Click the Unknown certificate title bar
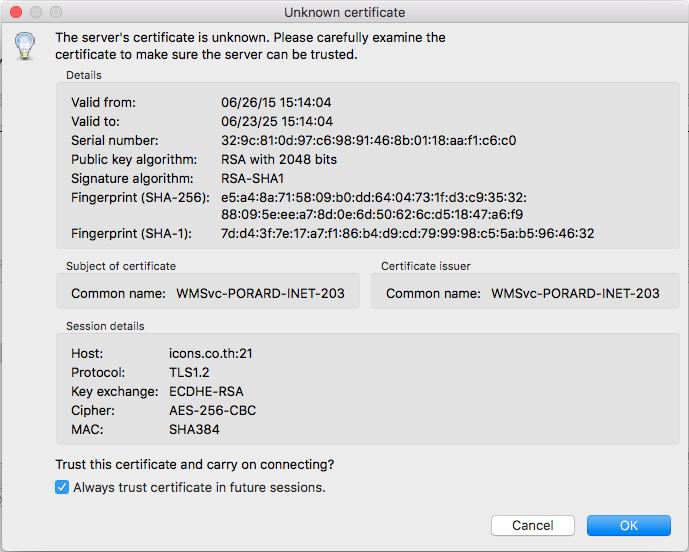Image resolution: width=689 pixels, height=552 pixels. coord(344,12)
